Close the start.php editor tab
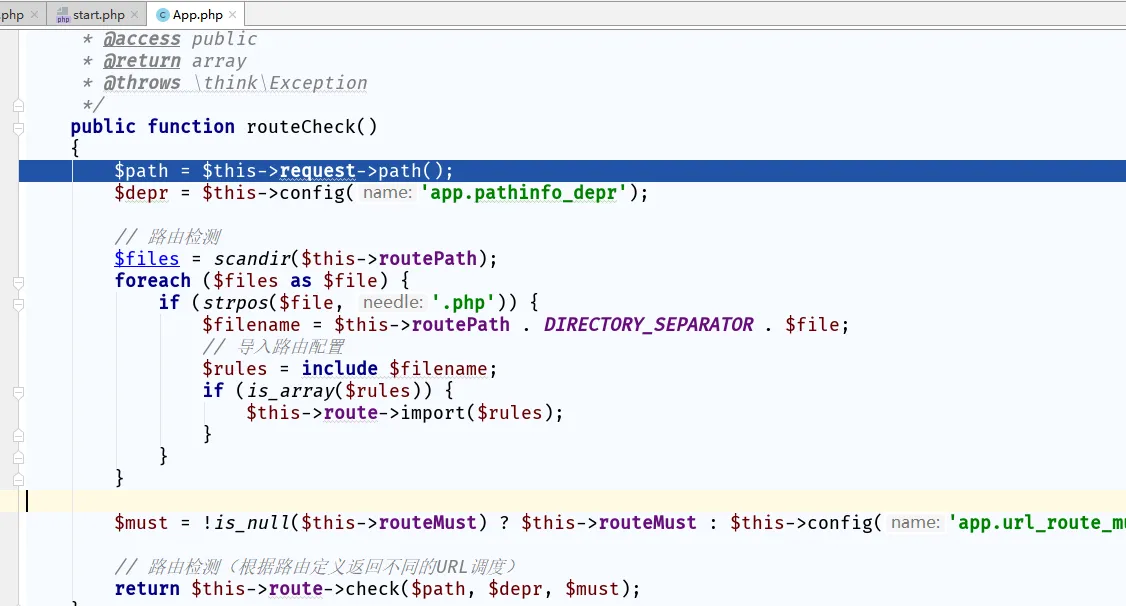The width and height of the screenshot is (1126, 606). pos(135,15)
